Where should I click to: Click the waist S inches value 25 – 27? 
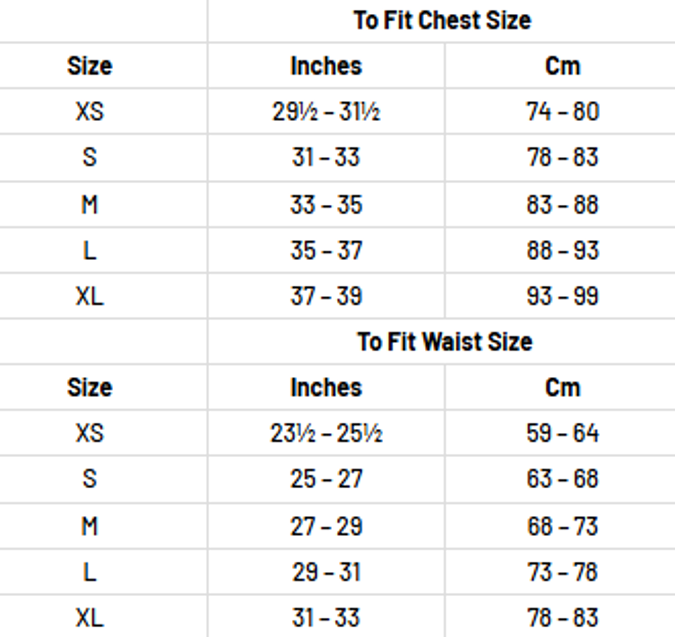tap(326, 480)
